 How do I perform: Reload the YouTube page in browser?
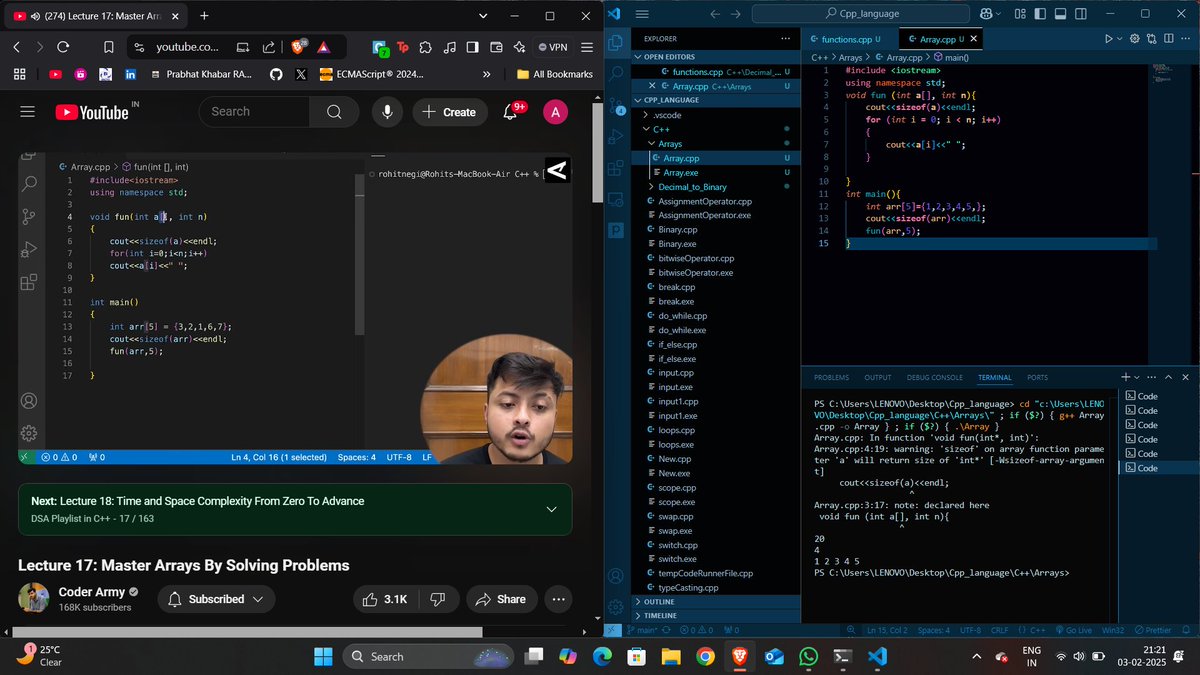click(63, 47)
